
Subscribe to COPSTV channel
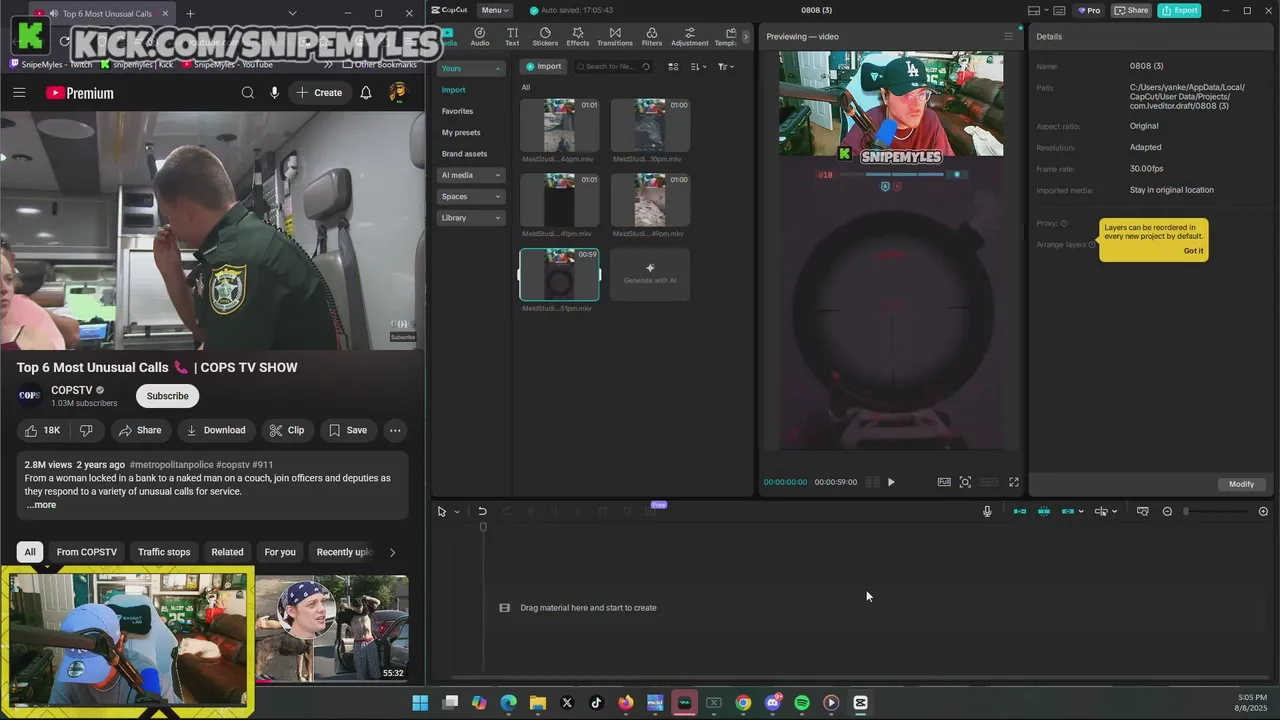tap(167, 396)
